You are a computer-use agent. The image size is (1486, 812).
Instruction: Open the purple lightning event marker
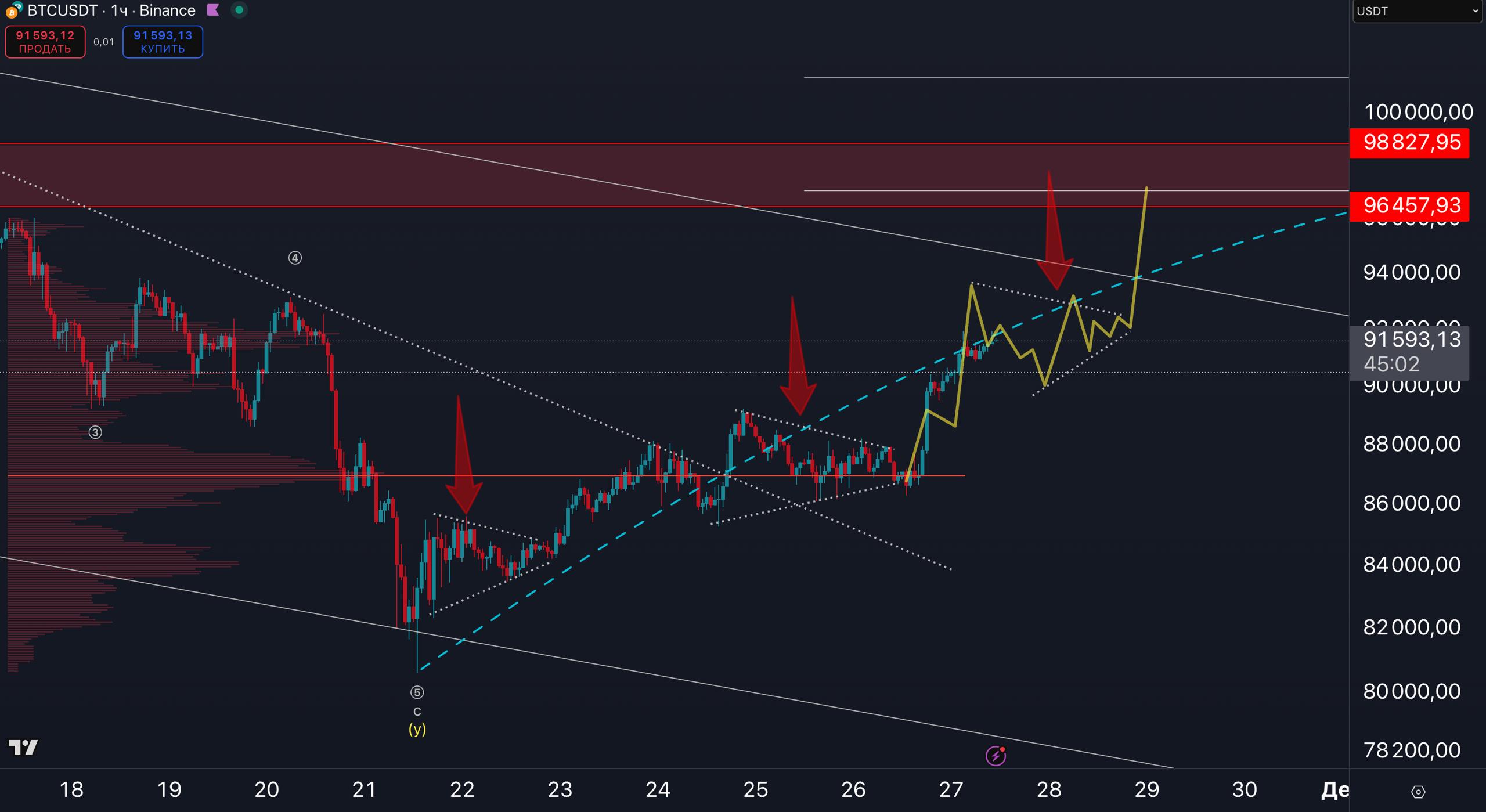click(996, 756)
